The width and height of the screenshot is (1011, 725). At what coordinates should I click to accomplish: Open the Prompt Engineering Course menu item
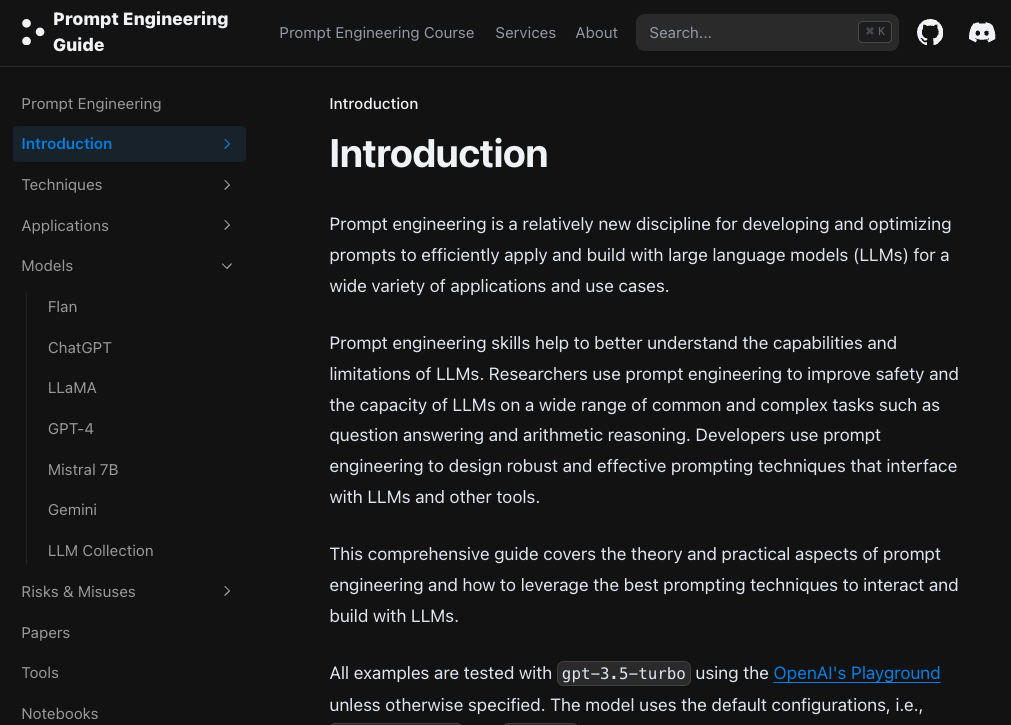377,33
